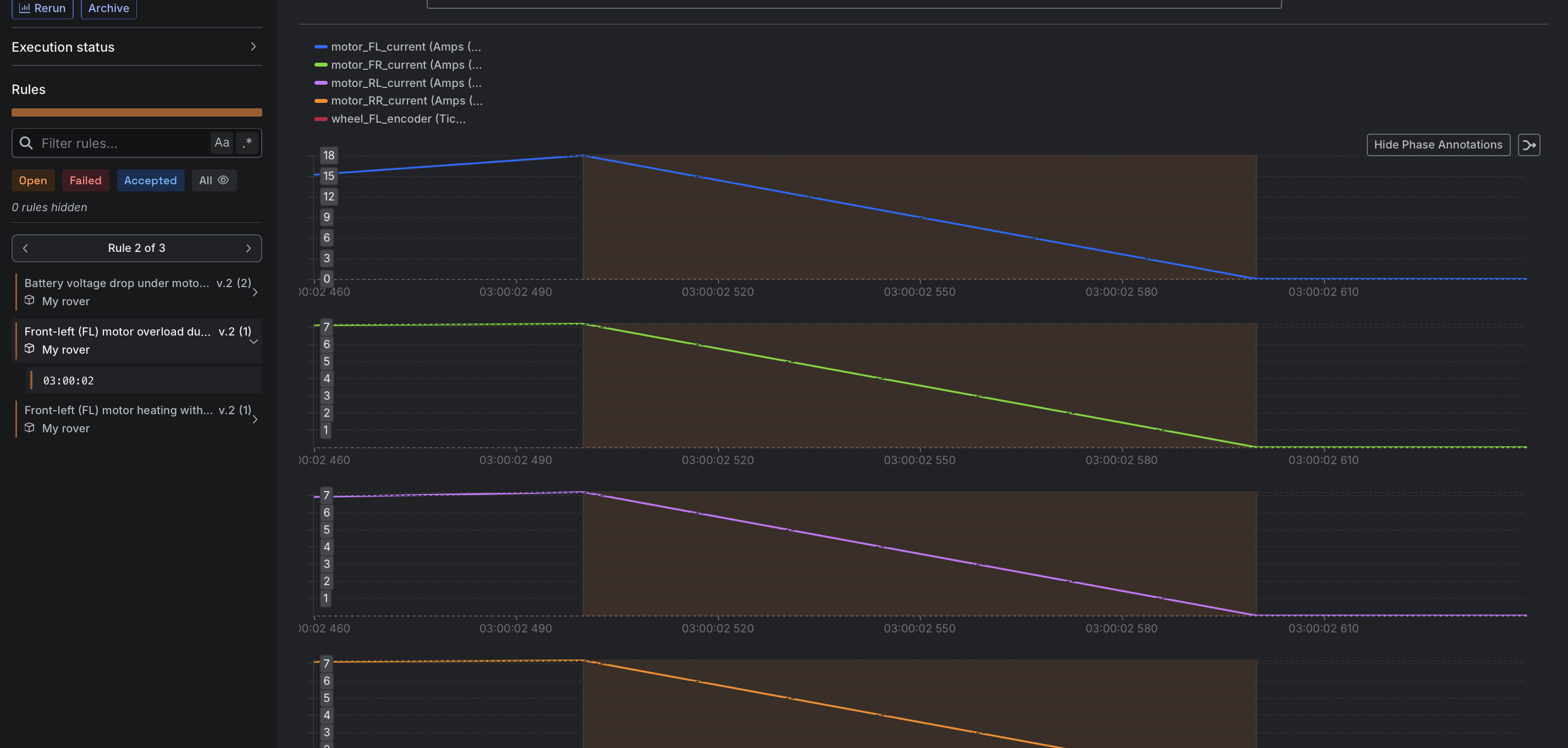Select the Open rules filter
This screenshot has height=748, width=1568.
[33, 180]
